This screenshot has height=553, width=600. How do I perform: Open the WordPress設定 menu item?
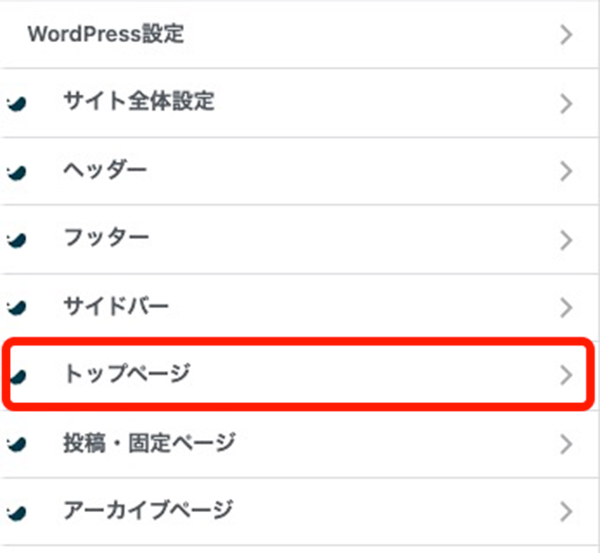pyautogui.click(x=105, y=35)
